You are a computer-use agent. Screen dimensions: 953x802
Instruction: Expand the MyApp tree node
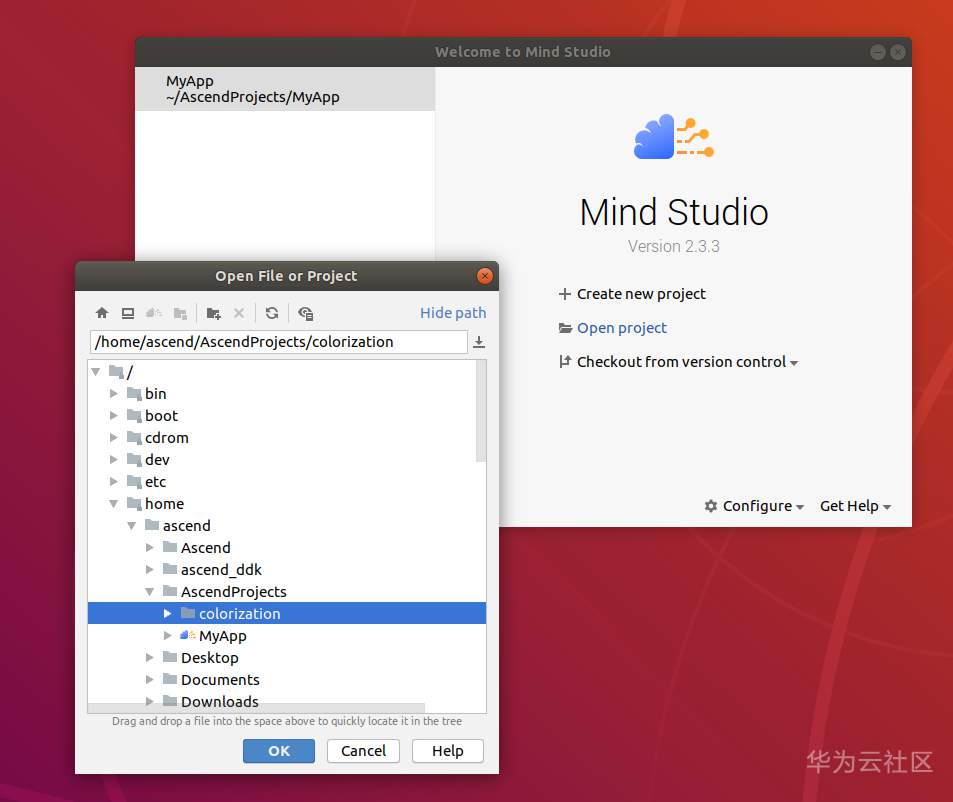[168, 636]
